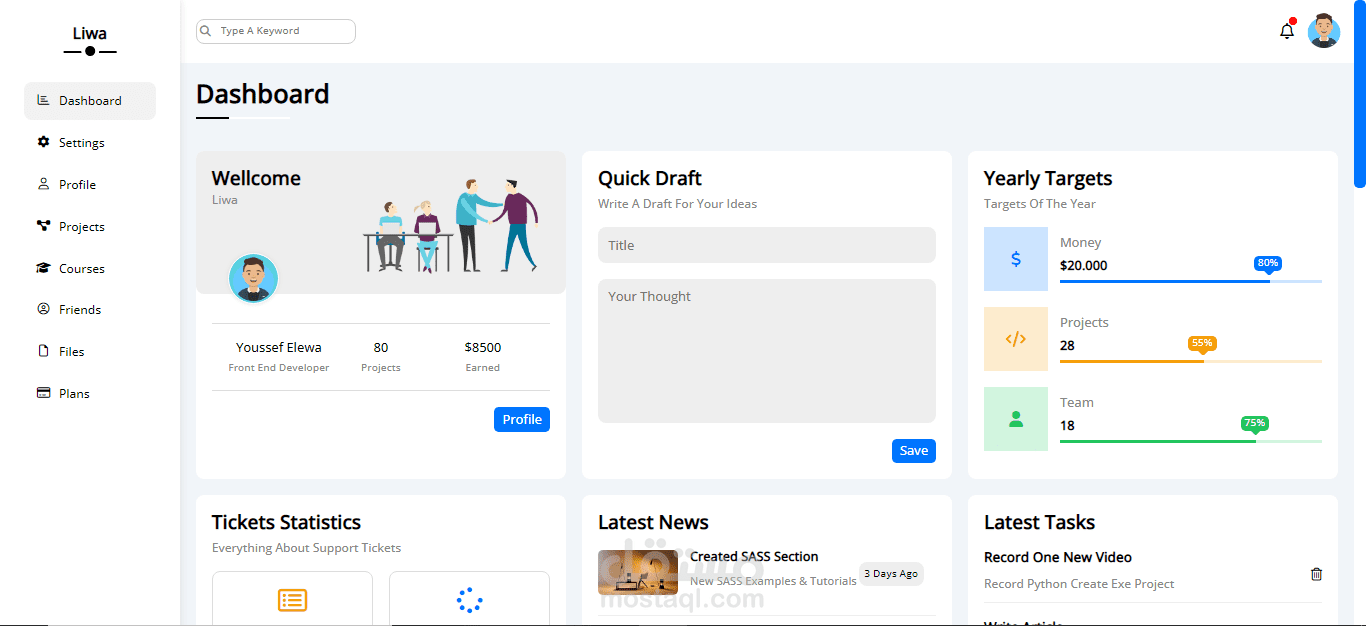Go to the Files menu item
This screenshot has width=1366, height=626.
[x=90, y=352]
